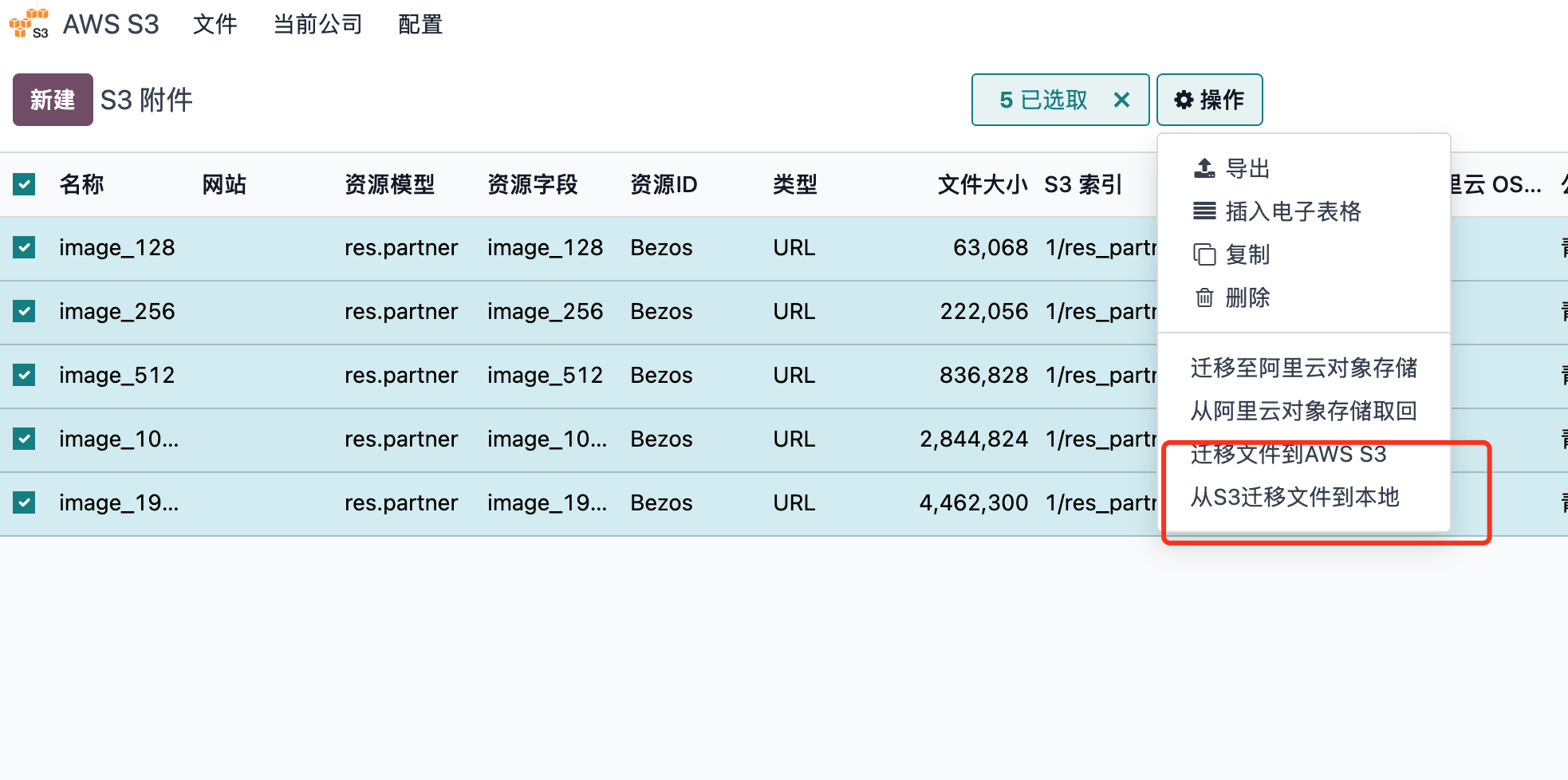Click the AWS S3 app logo icon
This screenshot has height=780, width=1568.
29,23
